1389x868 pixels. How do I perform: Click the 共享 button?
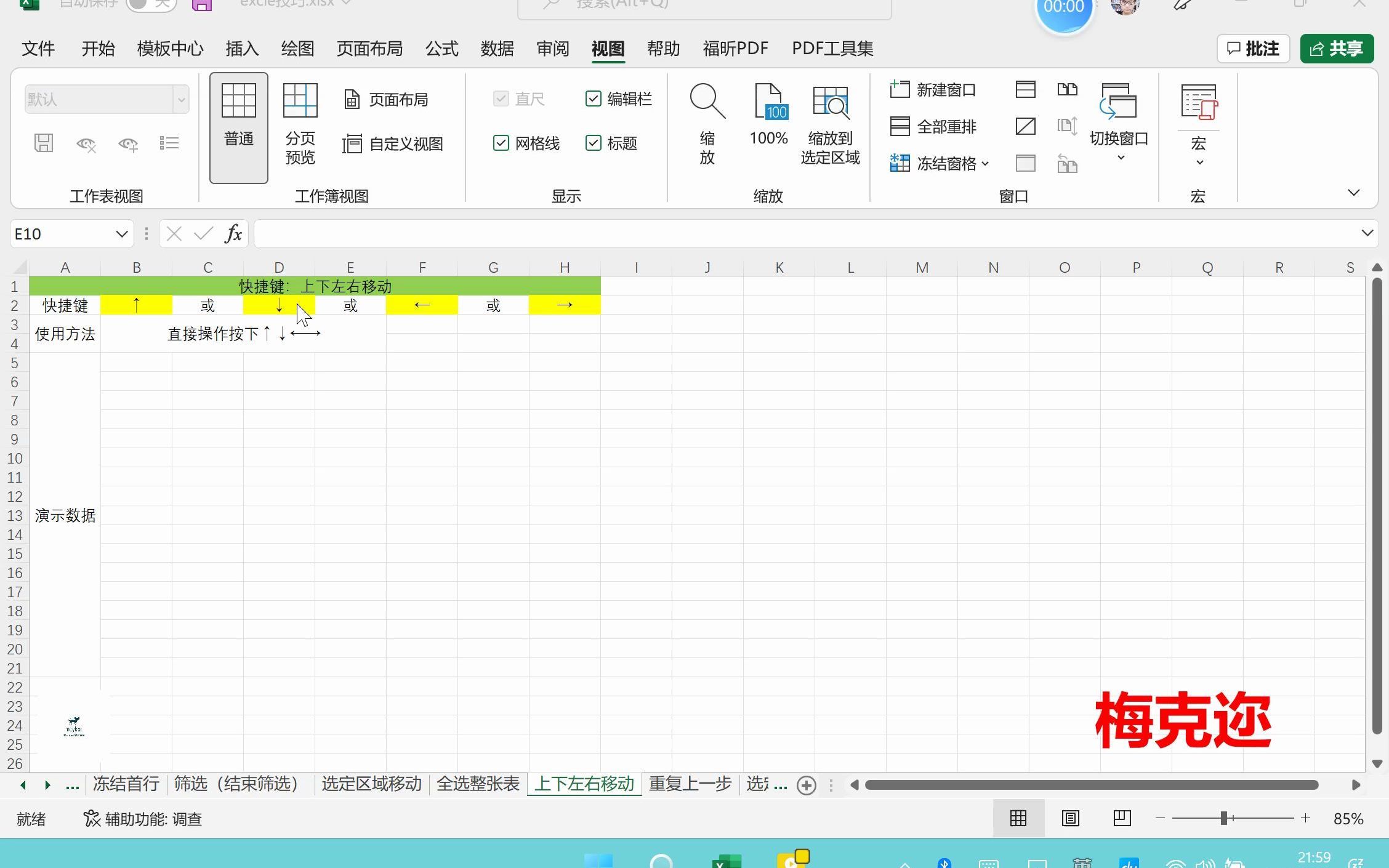1336,49
